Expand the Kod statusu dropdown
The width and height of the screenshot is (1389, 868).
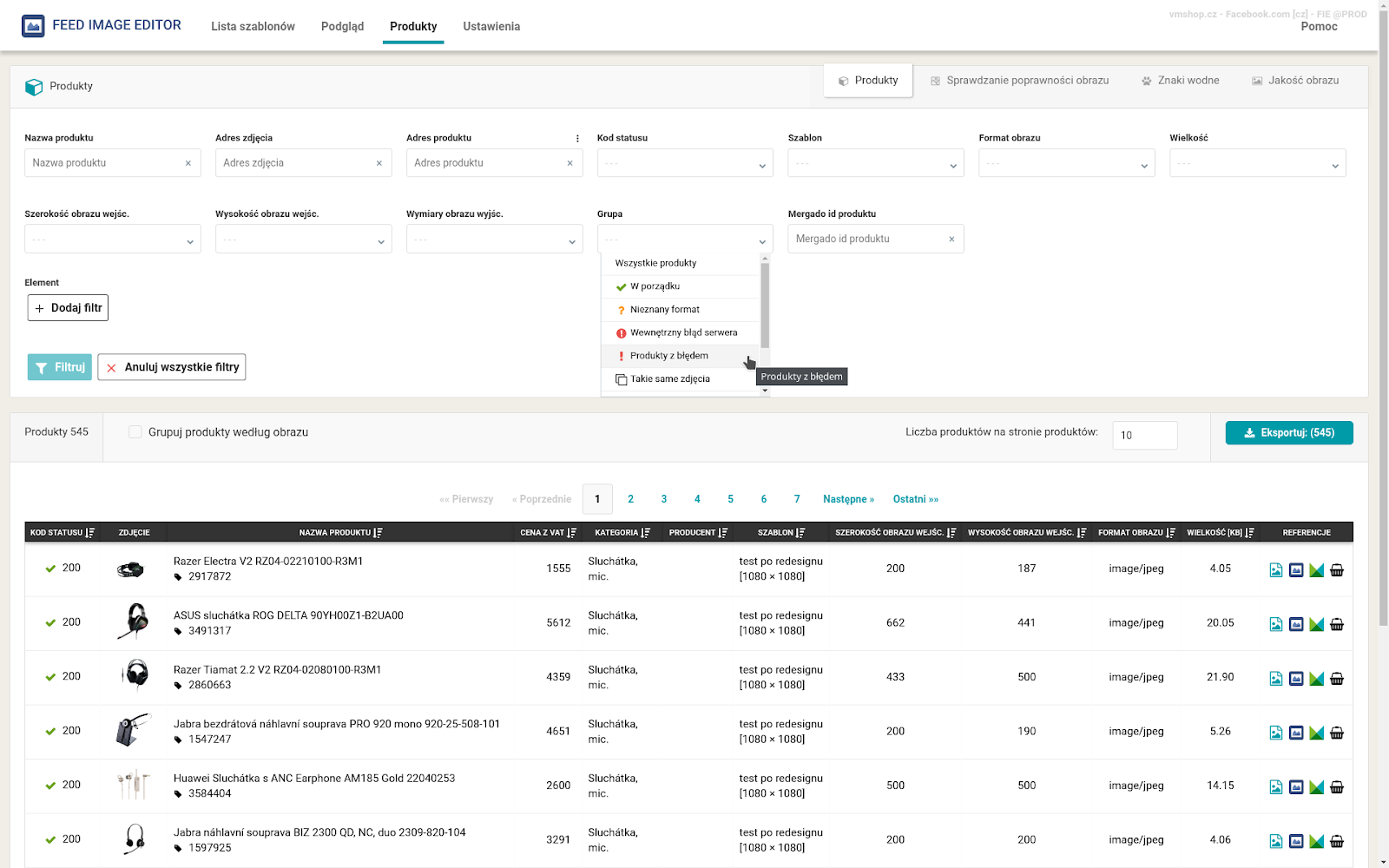point(685,163)
